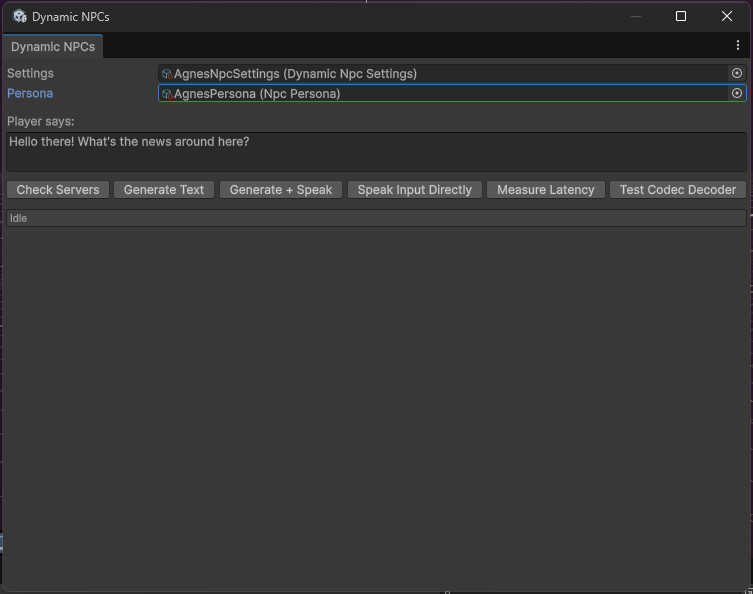753x594 pixels.
Task: Click the Generate Text button
Action: 164,190
